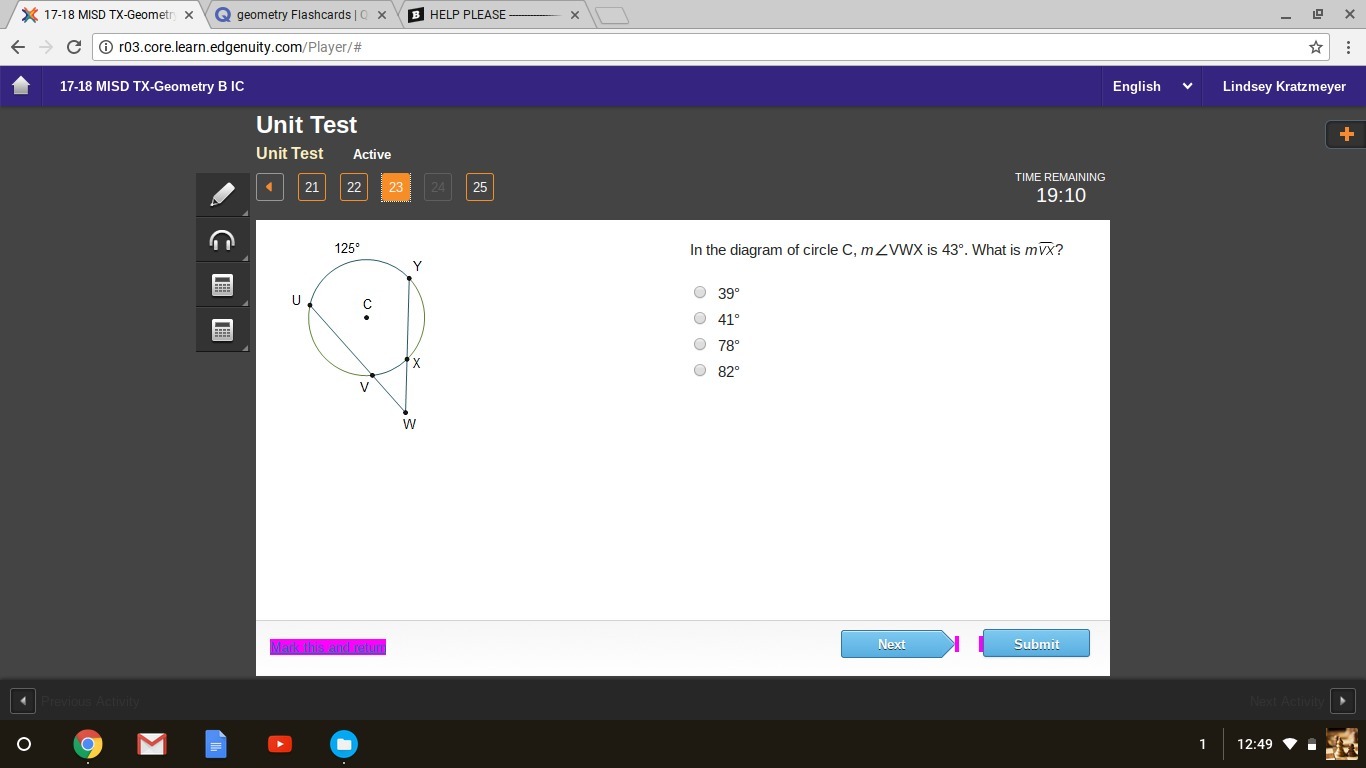This screenshot has height=768, width=1366.
Task: Jump to question 22
Action: click(354, 187)
